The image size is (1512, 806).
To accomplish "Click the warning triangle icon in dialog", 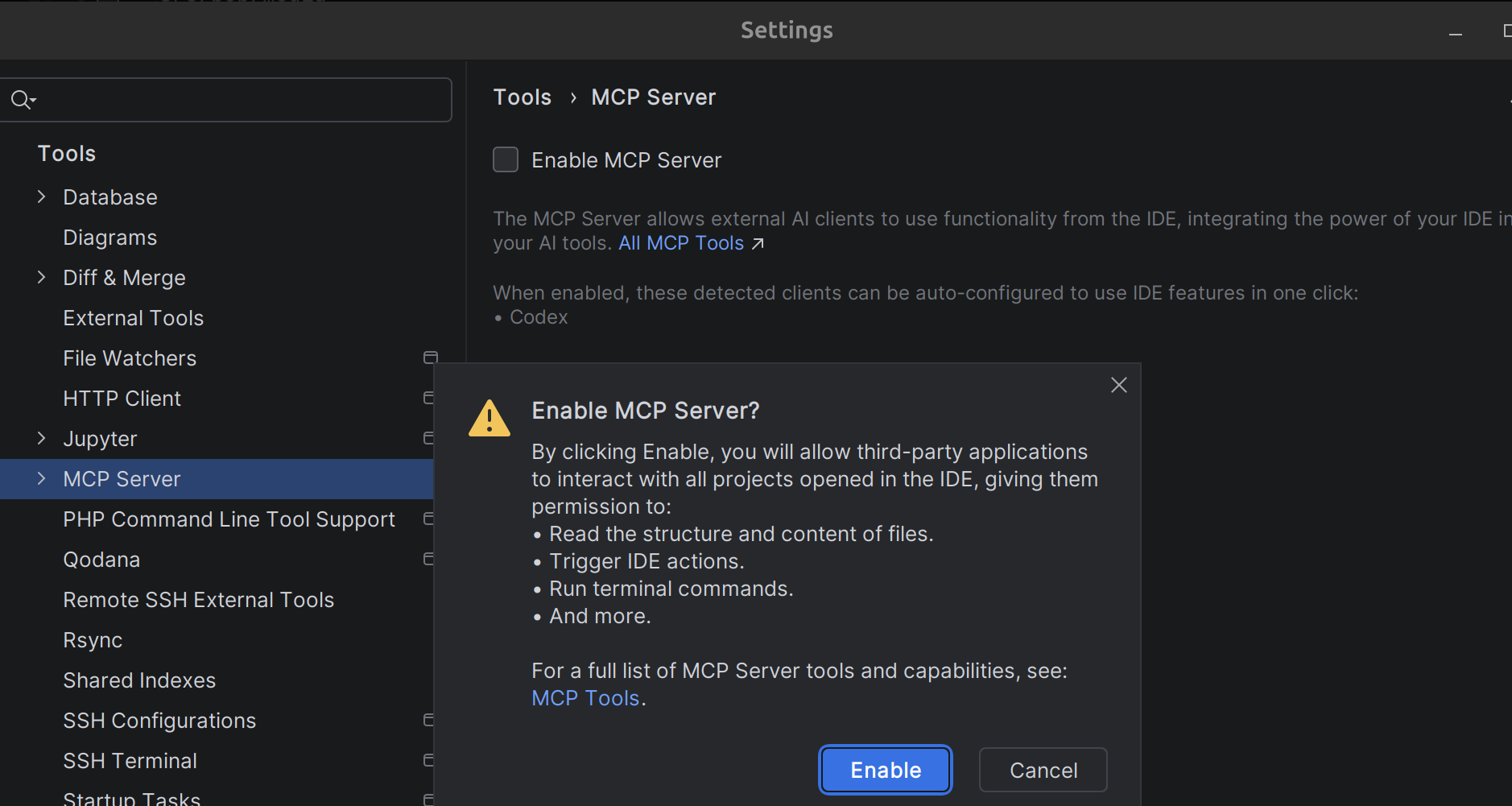I will [490, 418].
